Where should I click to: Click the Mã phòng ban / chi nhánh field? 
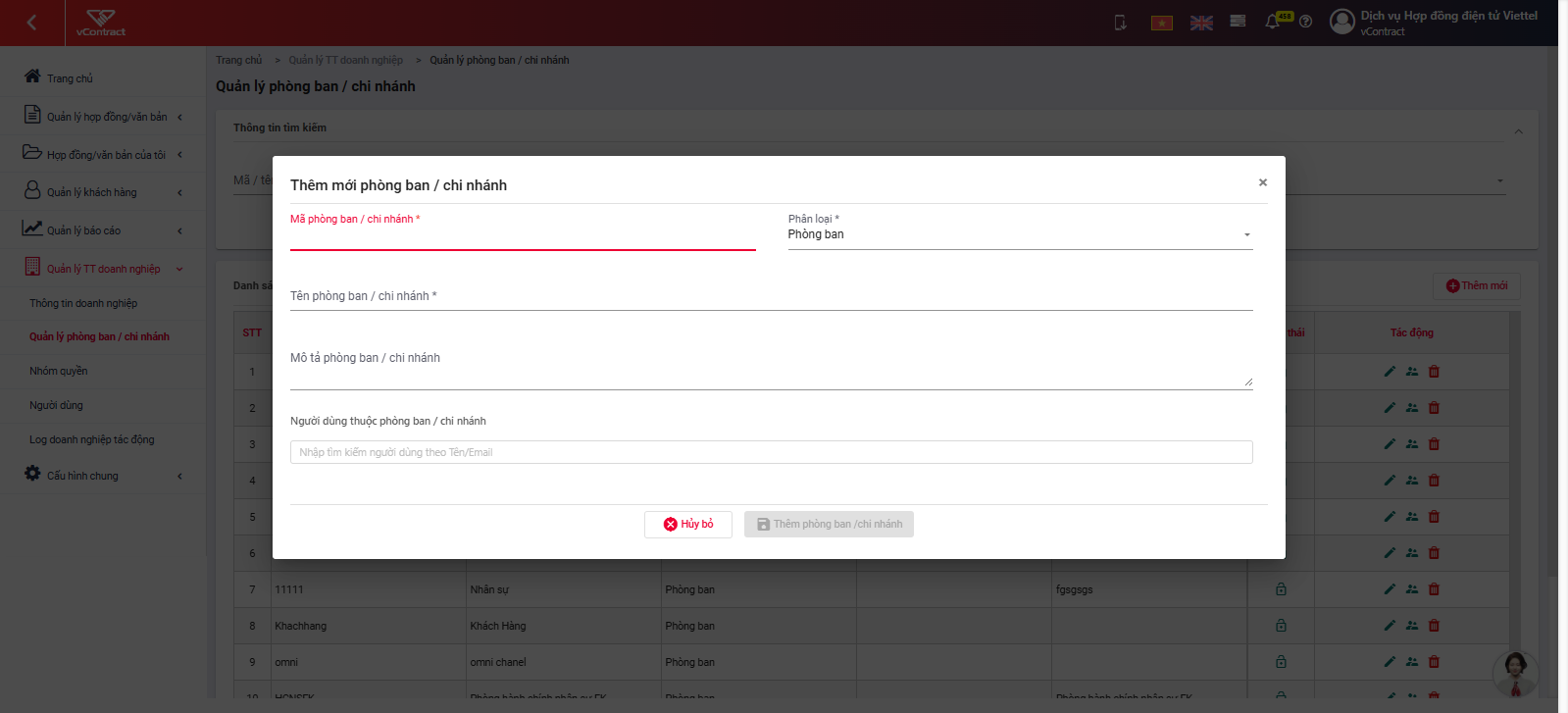523,238
